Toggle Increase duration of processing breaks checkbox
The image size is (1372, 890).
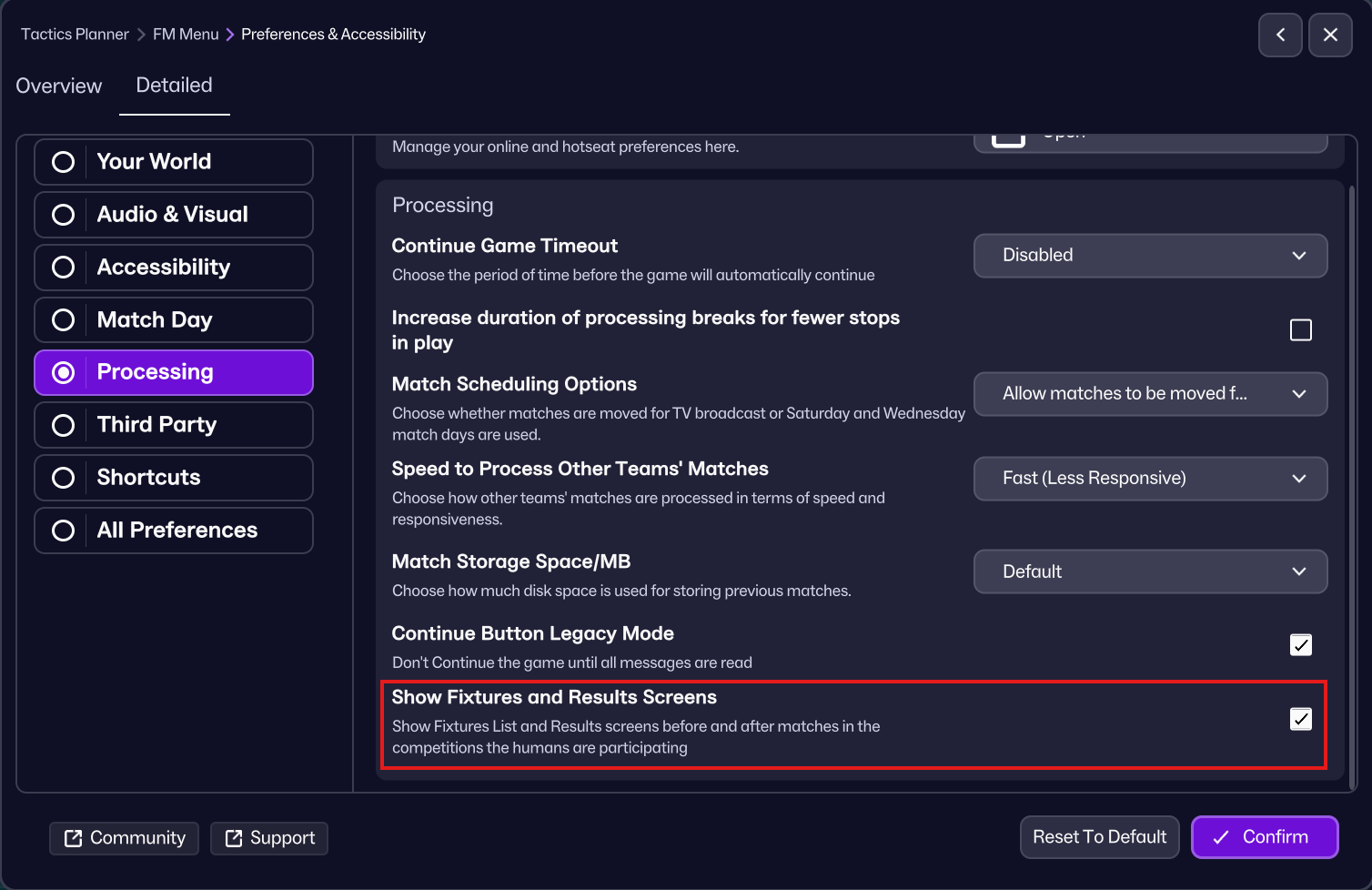pos(1301,329)
